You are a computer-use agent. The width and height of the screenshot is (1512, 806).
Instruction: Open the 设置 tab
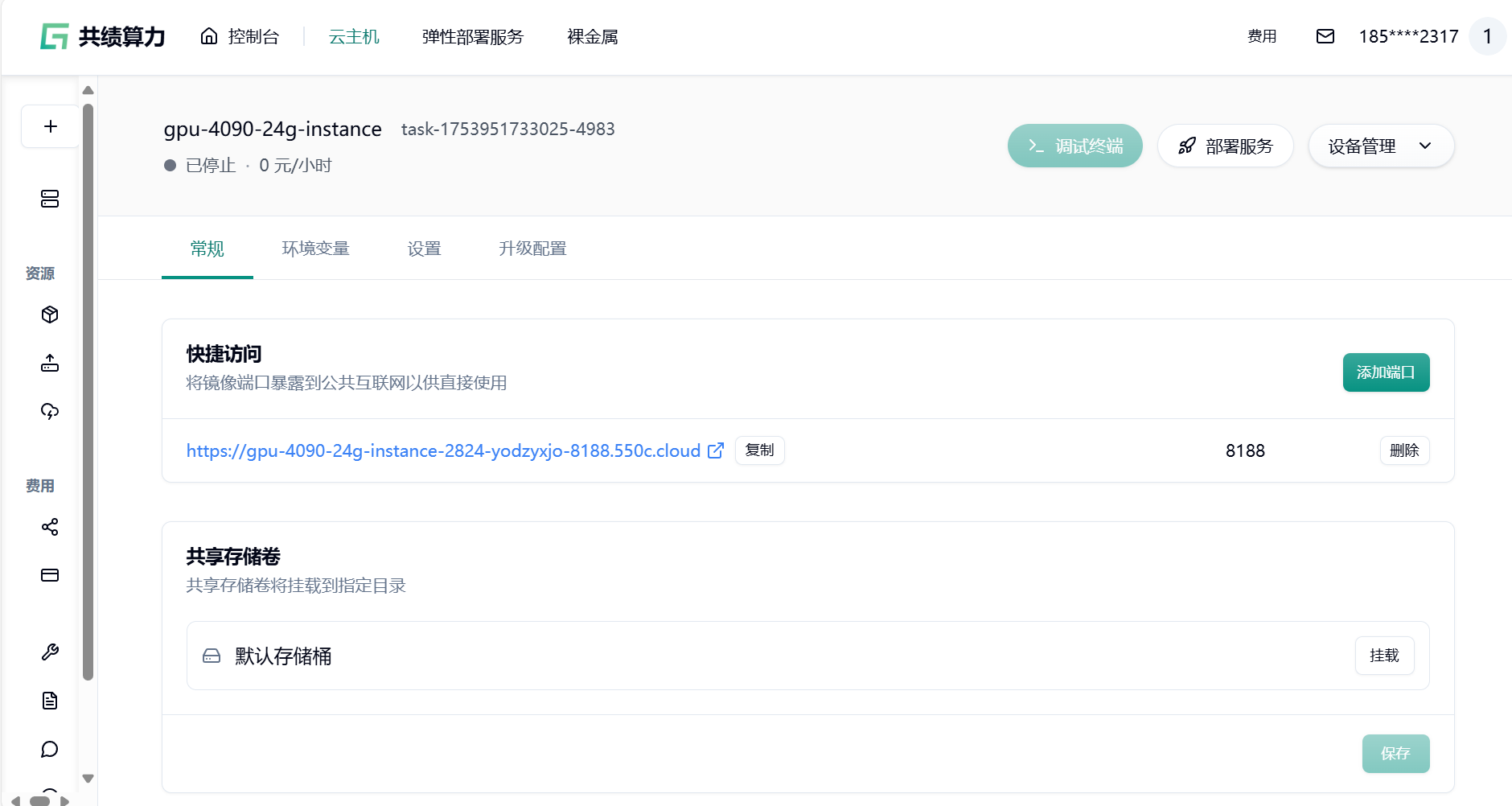coord(424,249)
